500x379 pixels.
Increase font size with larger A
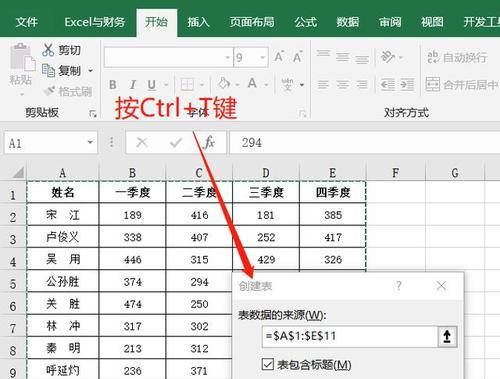pyautogui.click(x=279, y=57)
